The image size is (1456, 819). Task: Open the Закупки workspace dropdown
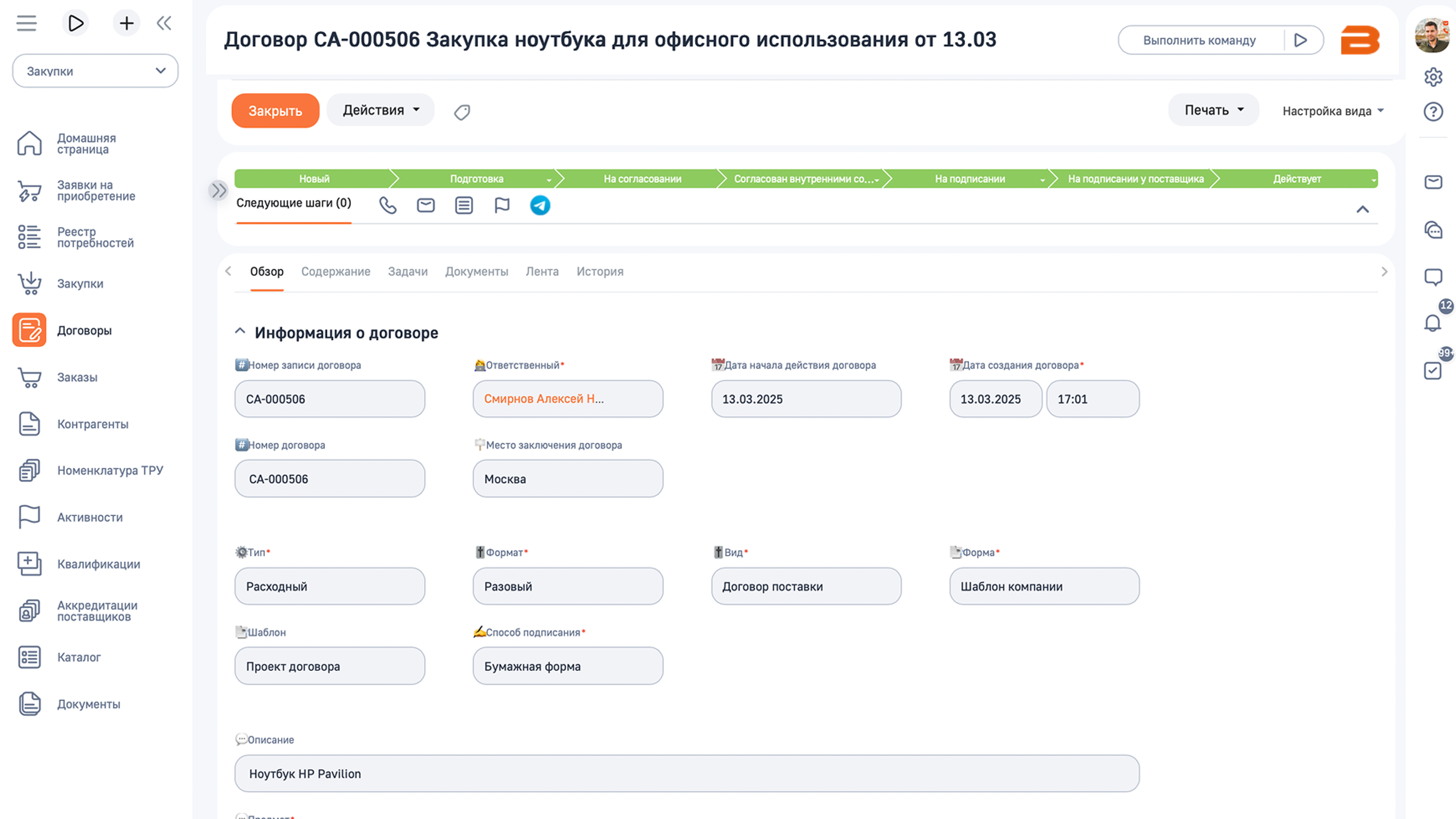click(95, 71)
